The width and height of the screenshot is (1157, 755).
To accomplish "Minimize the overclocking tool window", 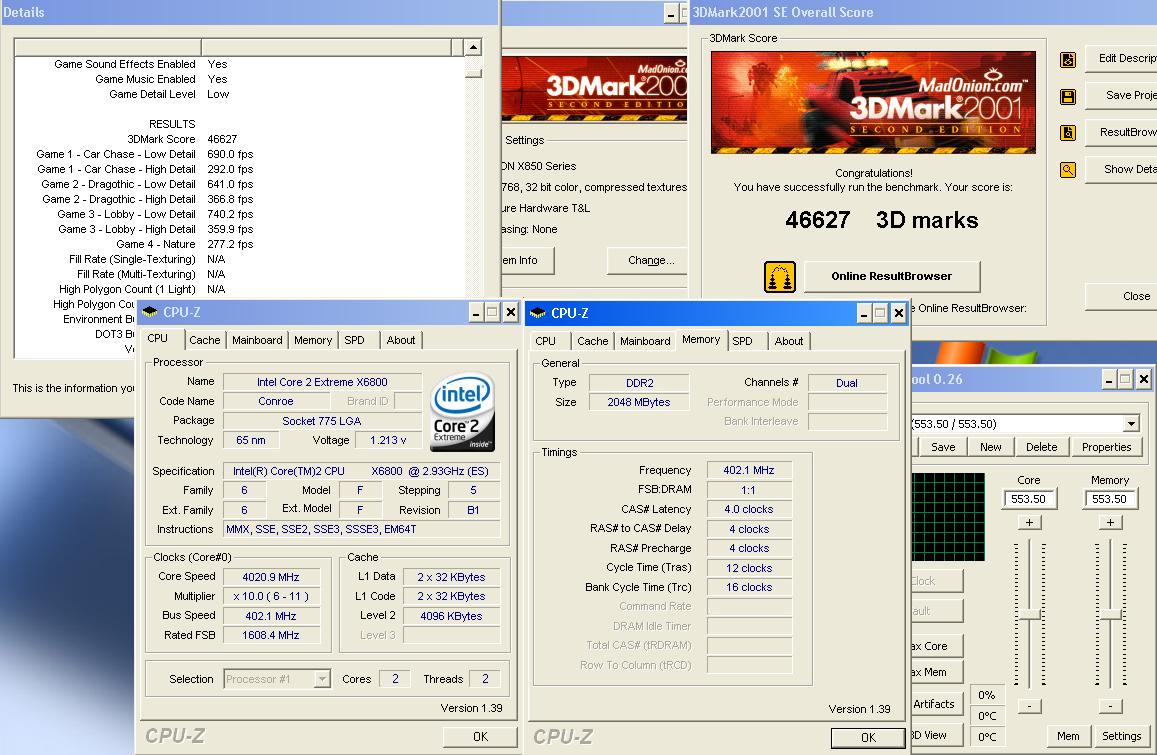I will (1109, 379).
